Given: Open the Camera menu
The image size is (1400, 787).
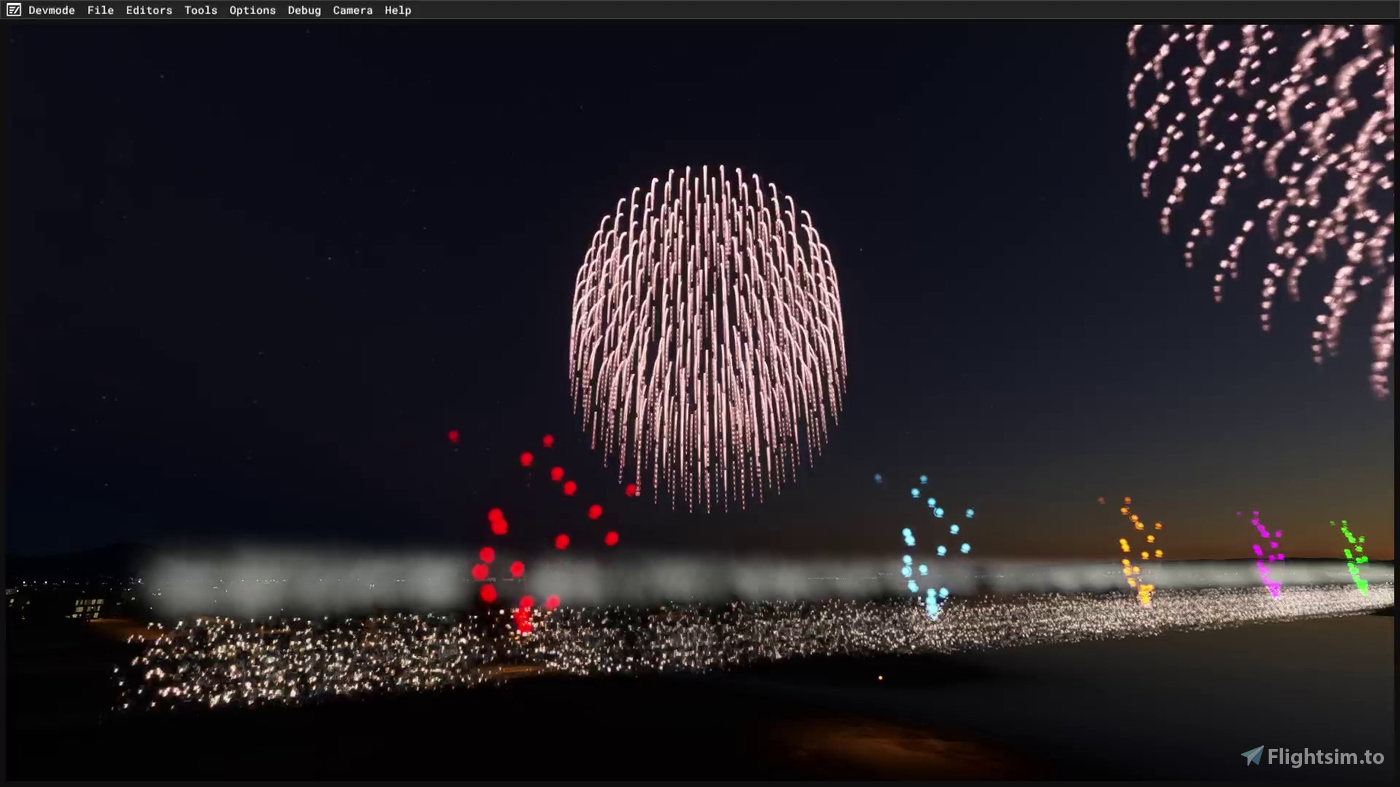Looking at the screenshot, I should click(x=352, y=10).
